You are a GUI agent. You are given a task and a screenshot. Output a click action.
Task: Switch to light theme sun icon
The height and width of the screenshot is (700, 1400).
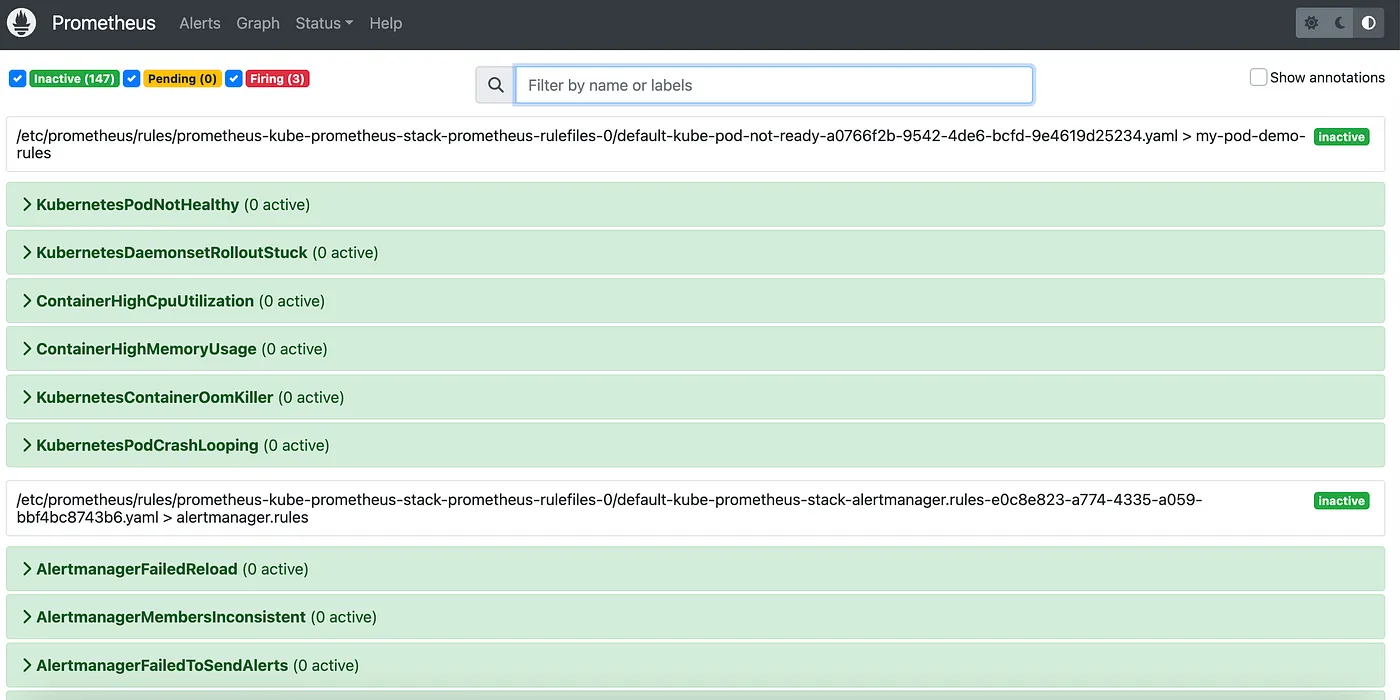pyautogui.click(x=1312, y=23)
